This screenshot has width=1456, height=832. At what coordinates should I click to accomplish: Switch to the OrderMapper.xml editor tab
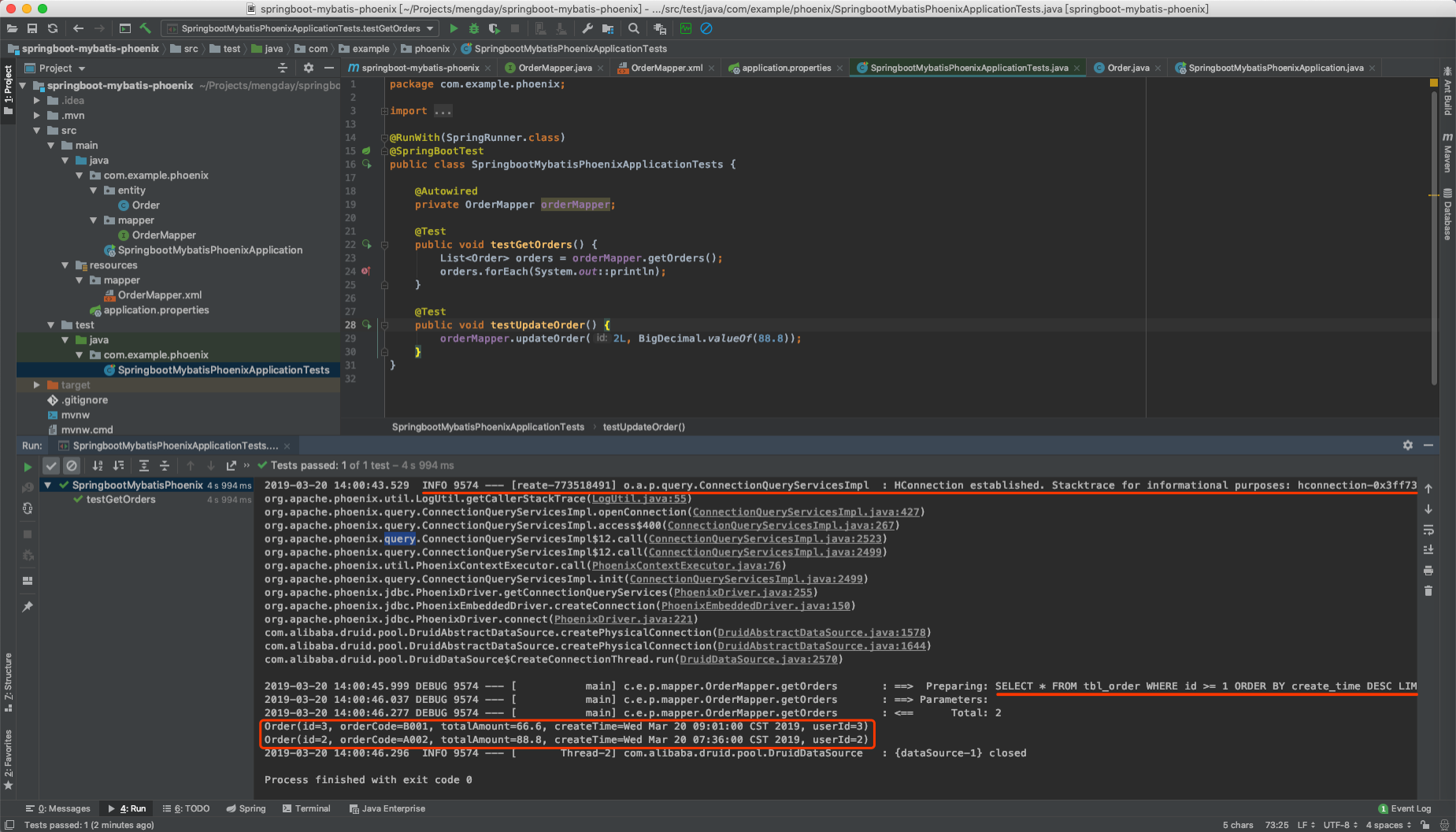665,68
